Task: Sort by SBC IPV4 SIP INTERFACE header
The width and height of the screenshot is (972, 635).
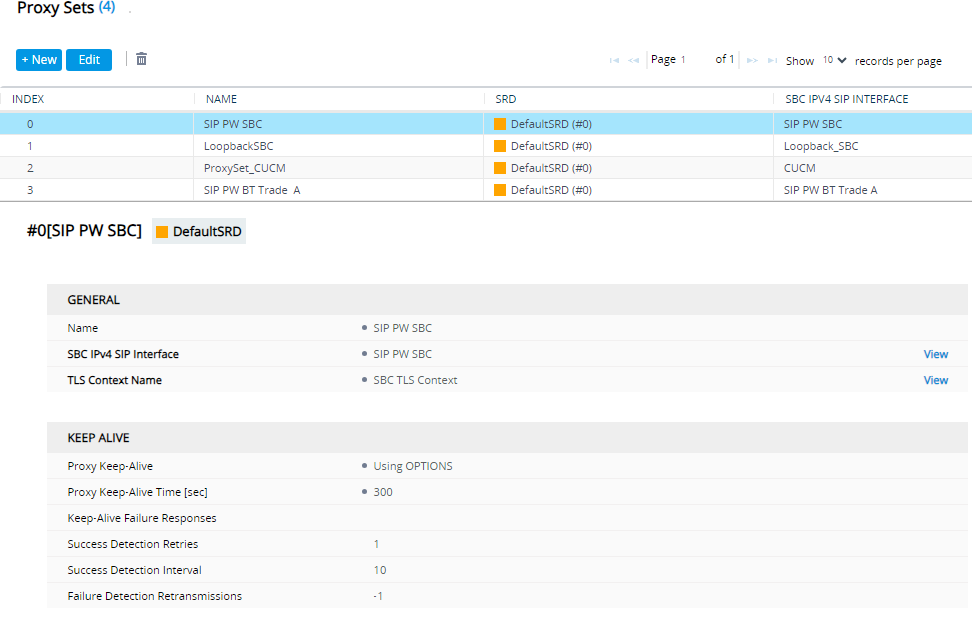Action: pos(847,99)
